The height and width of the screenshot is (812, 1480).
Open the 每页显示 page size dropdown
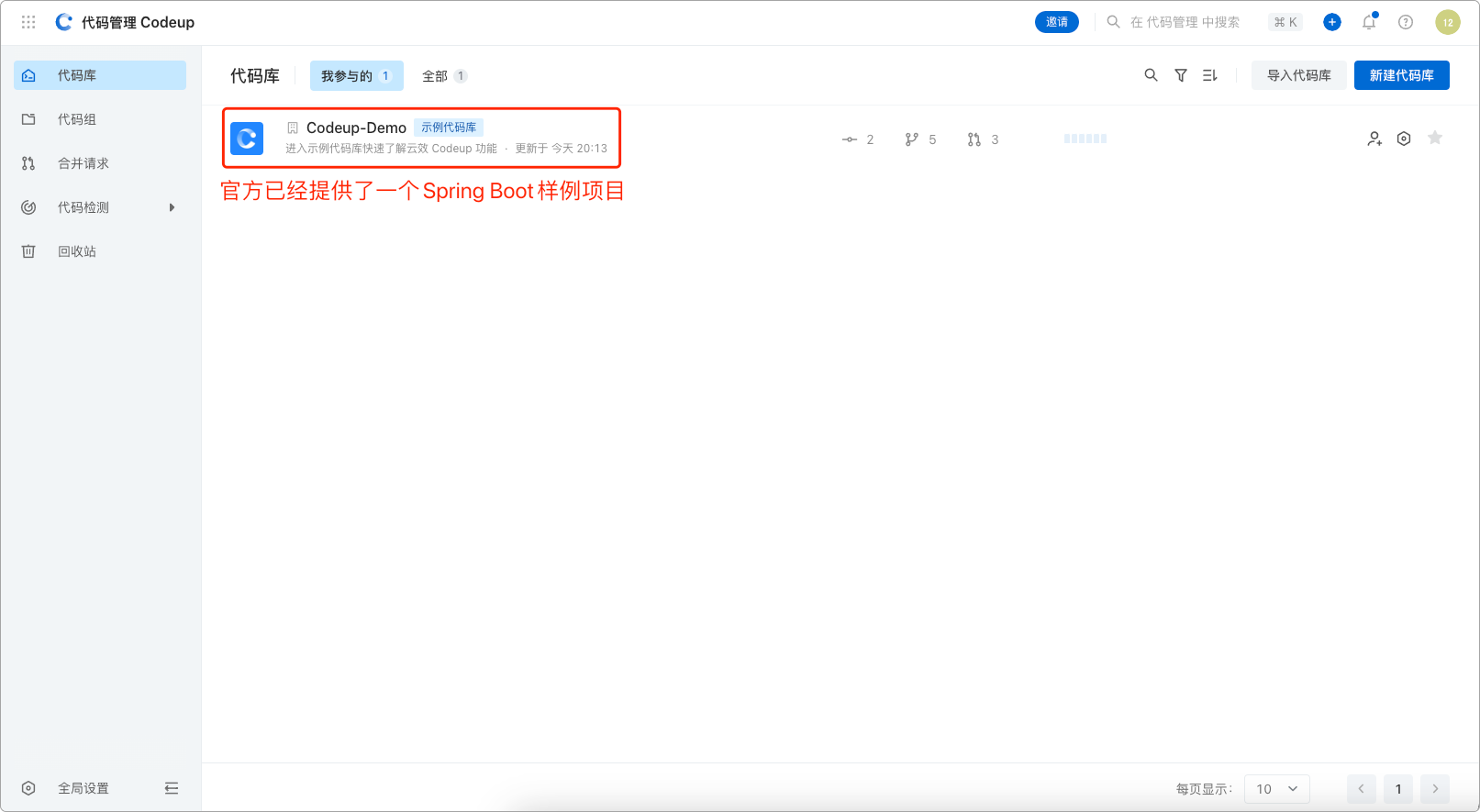coord(1277,789)
